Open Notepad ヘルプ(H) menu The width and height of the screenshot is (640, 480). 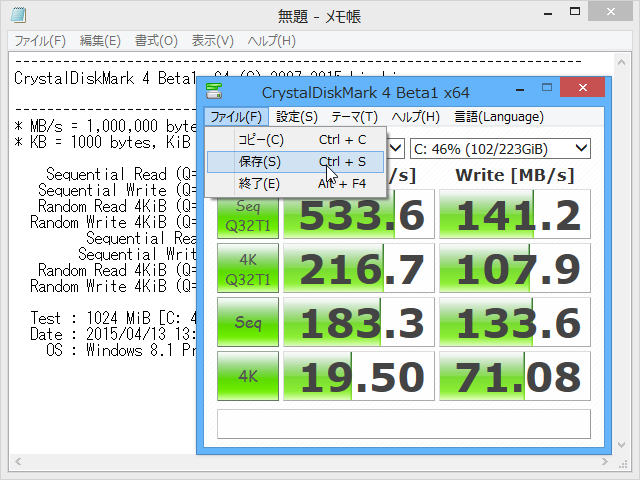click(x=271, y=41)
